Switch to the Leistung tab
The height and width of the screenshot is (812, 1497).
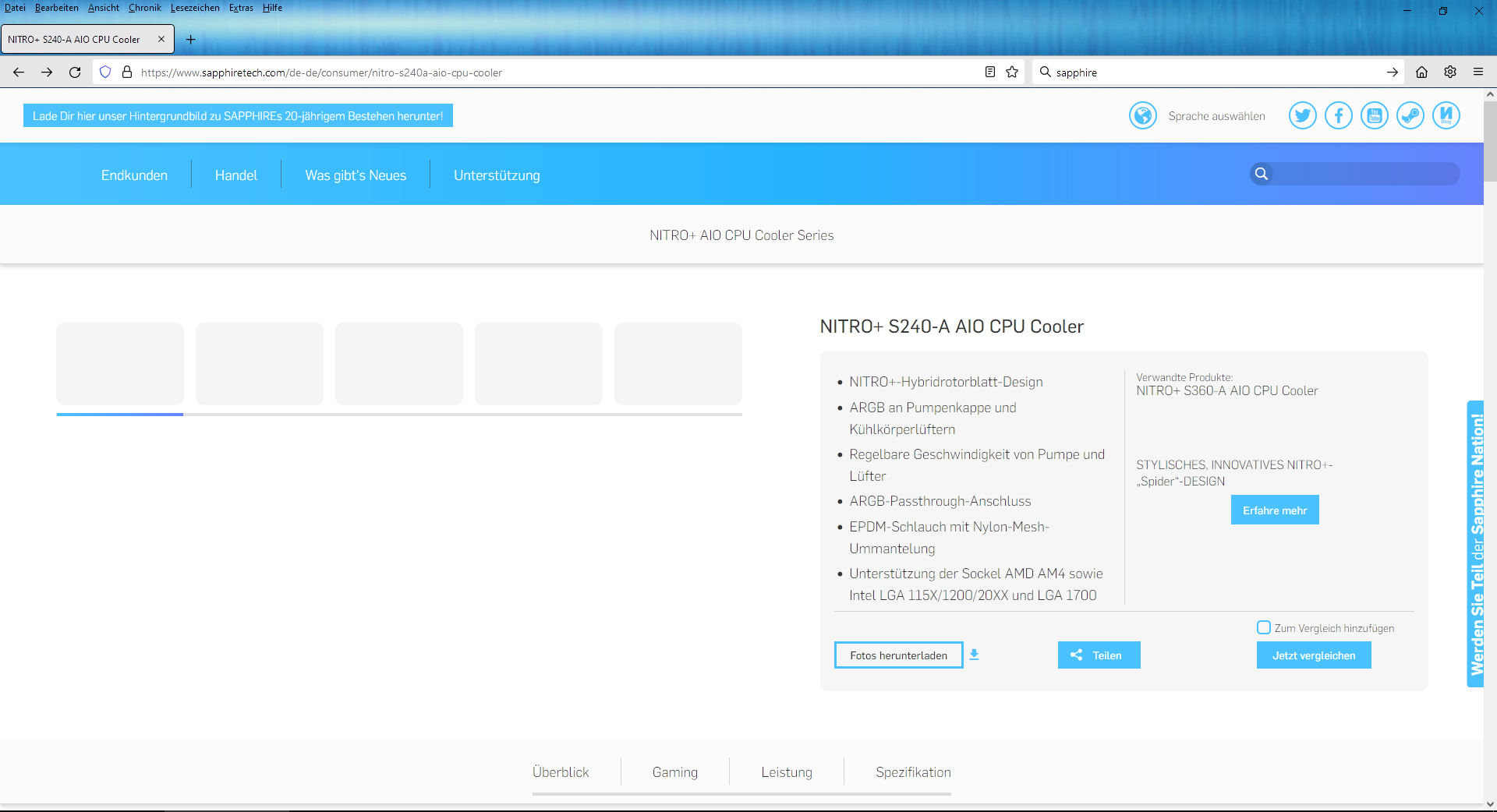coord(787,772)
